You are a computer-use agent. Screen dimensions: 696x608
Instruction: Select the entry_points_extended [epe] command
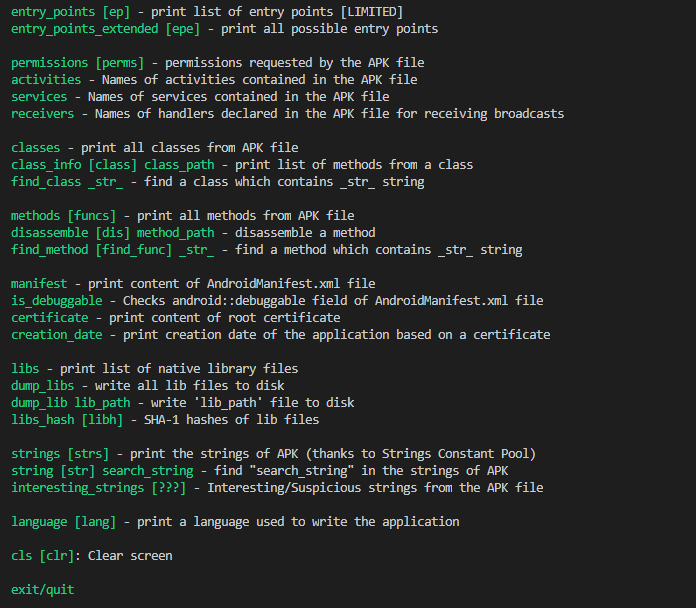point(106,29)
